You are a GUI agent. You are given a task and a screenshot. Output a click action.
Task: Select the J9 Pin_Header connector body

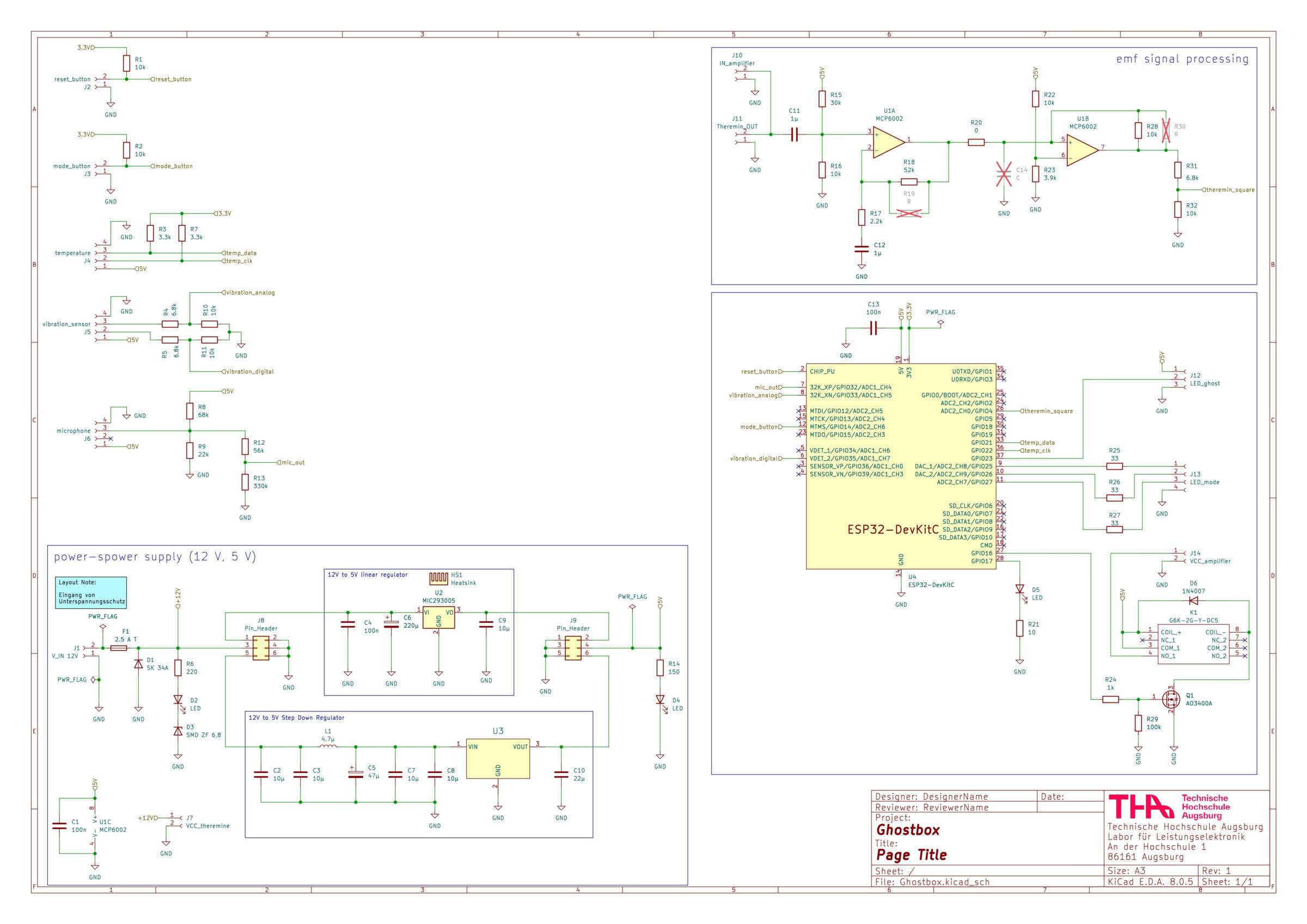click(573, 648)
